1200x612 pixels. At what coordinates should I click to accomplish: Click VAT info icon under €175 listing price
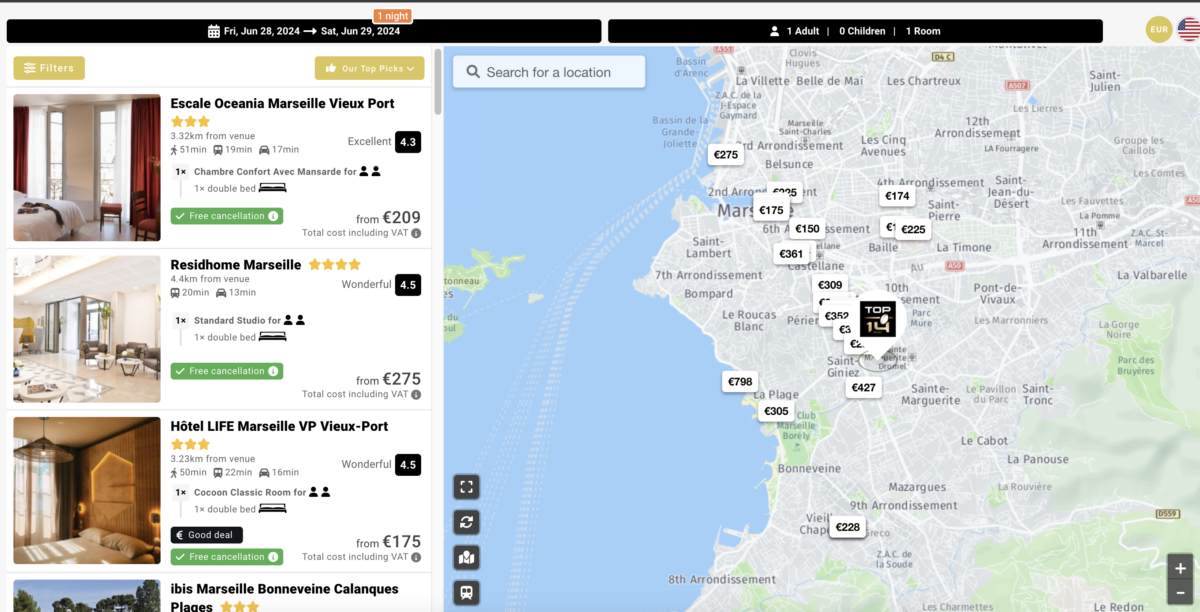416,557
